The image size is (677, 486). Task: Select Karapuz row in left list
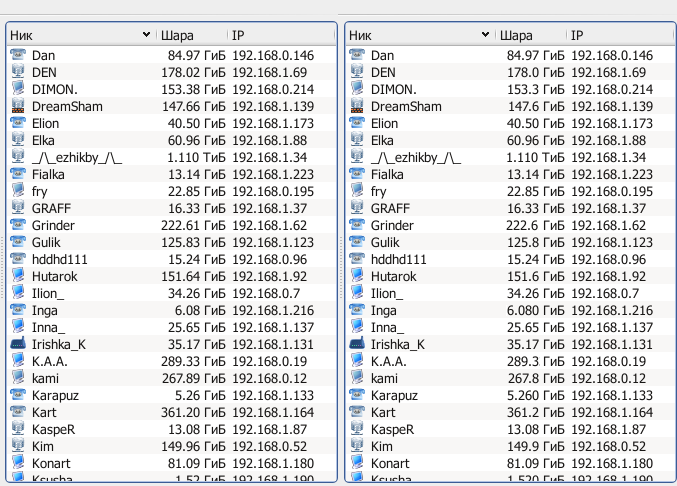tap(171, 395)
